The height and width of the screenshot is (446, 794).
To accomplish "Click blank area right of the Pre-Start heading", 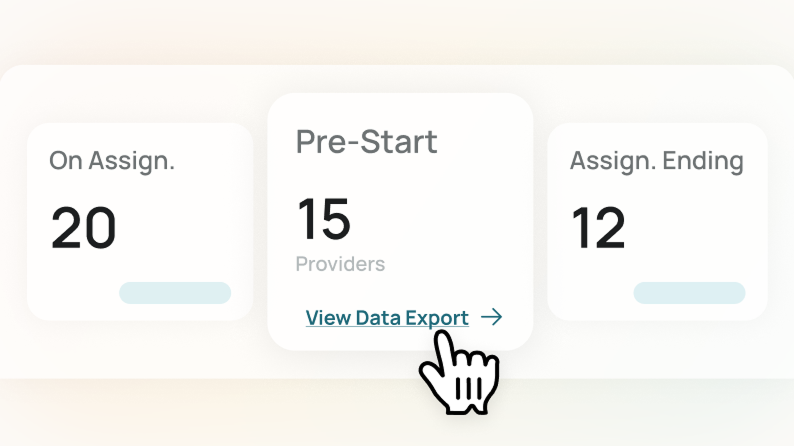I will coord(485,142).
